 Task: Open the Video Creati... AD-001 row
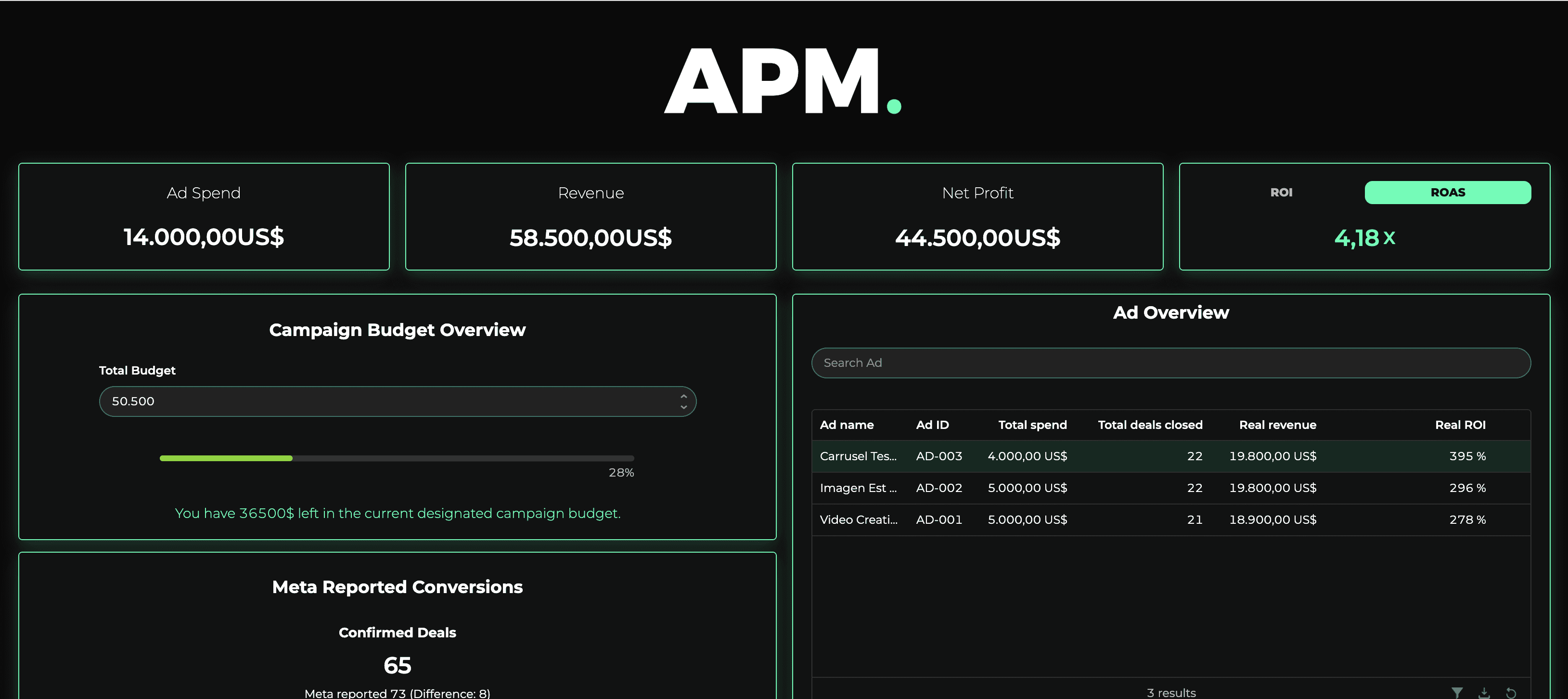(x=858, y=519)
